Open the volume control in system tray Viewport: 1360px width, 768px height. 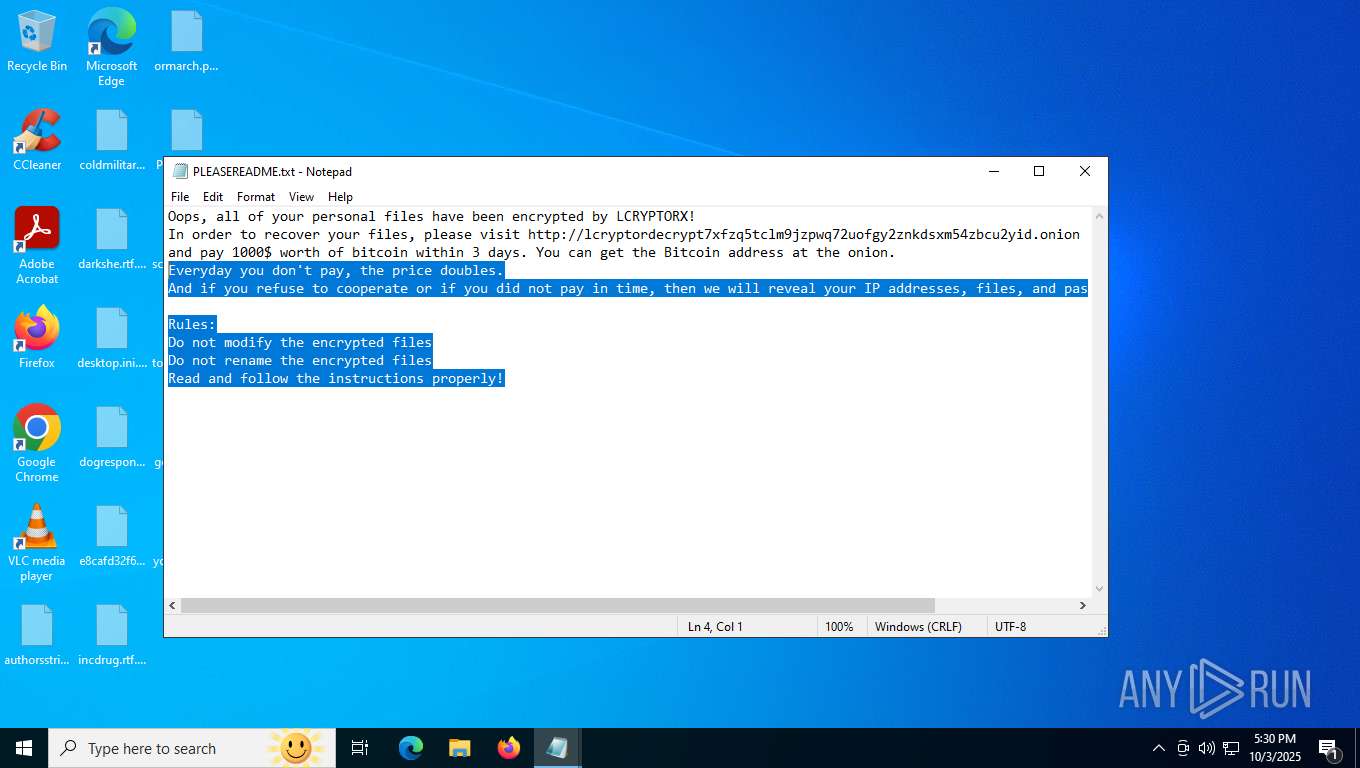(1207, 748)
